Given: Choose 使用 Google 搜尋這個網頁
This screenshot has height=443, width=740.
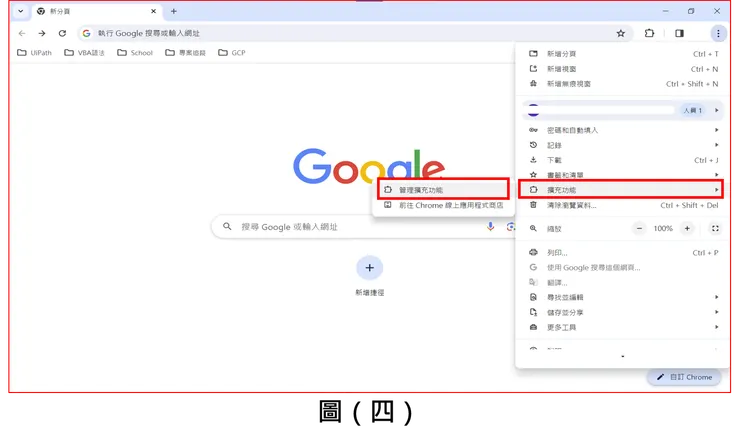Looking at the screenshot, I should pos(623,267).
